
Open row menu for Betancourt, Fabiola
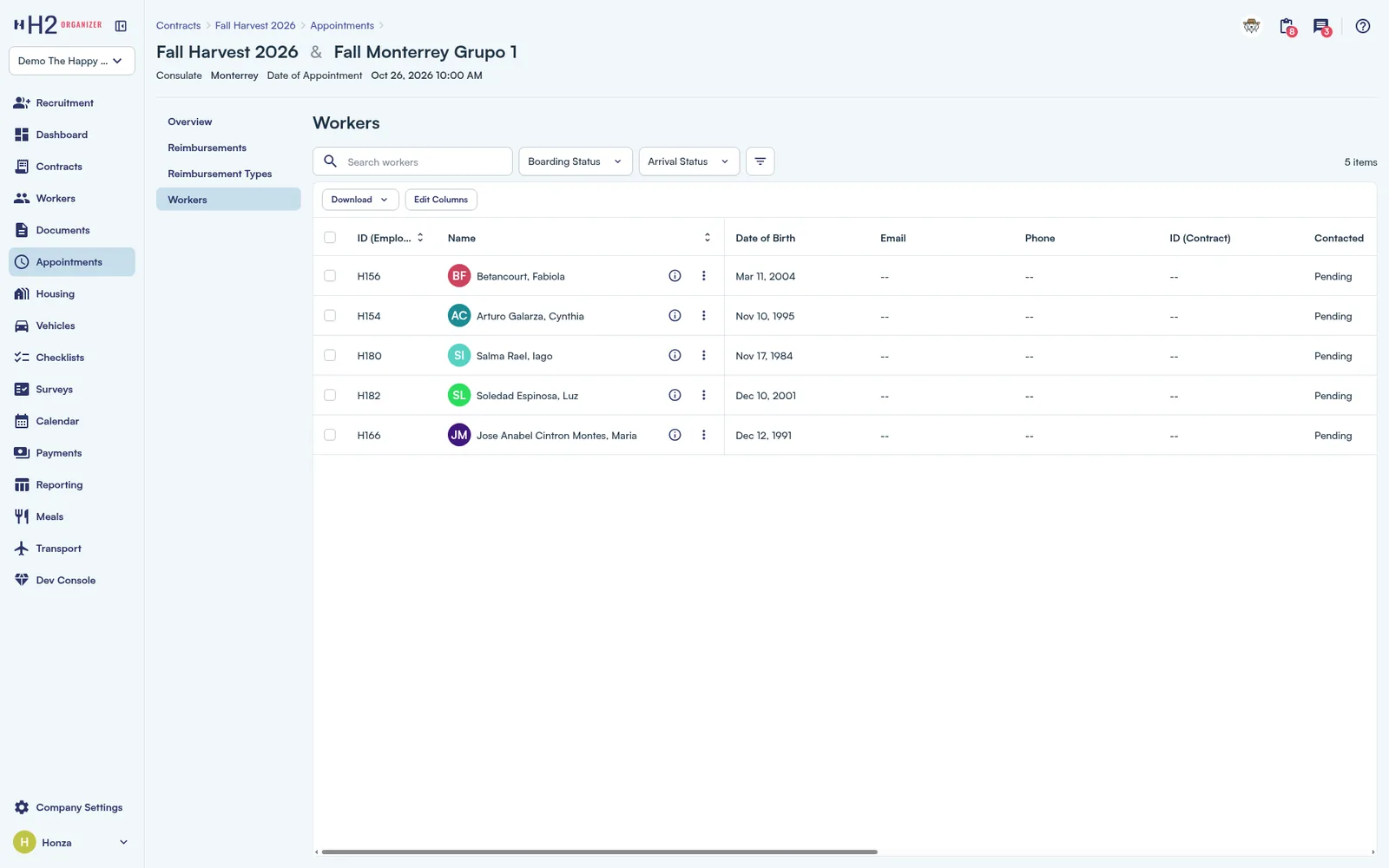703,276
